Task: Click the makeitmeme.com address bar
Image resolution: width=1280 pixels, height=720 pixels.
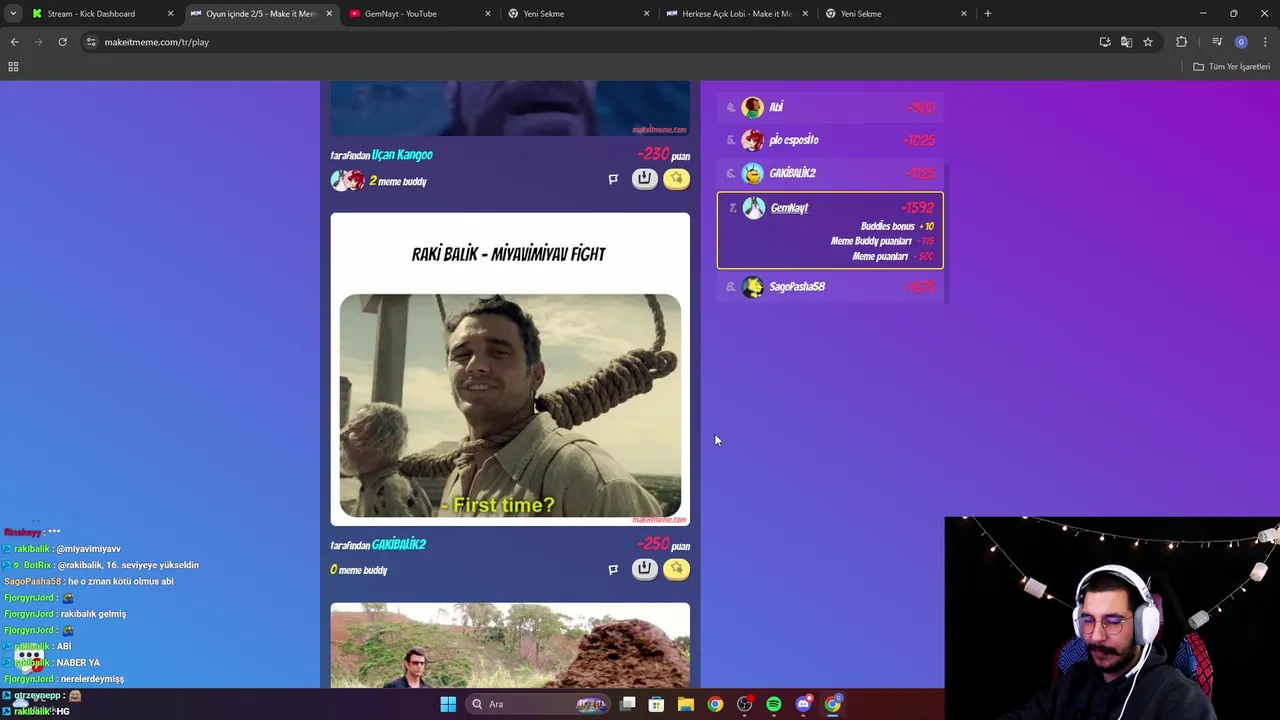Action: click(x=590, y=42)
